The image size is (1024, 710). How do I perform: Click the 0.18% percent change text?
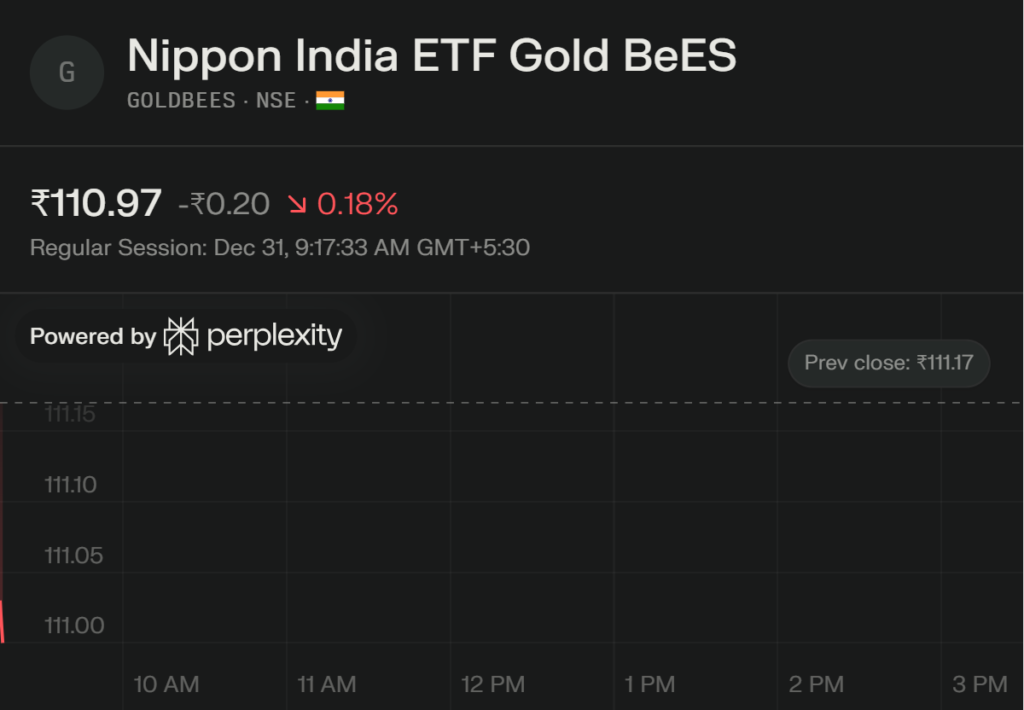[x=357, y=205]
